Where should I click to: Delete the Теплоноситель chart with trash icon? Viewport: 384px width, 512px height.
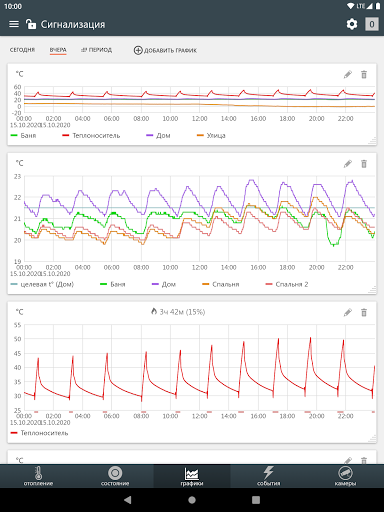pyautogui.click(x=364, y=312)
